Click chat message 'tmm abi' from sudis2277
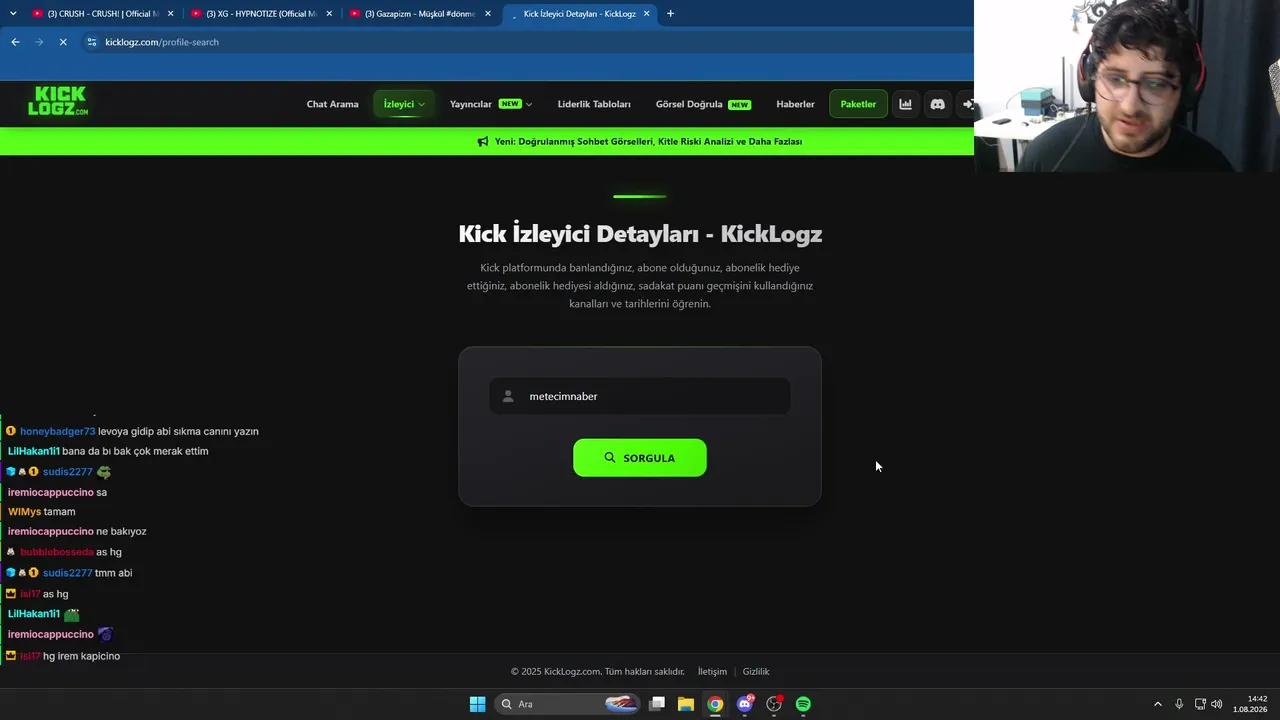 [x=113, y=573]
